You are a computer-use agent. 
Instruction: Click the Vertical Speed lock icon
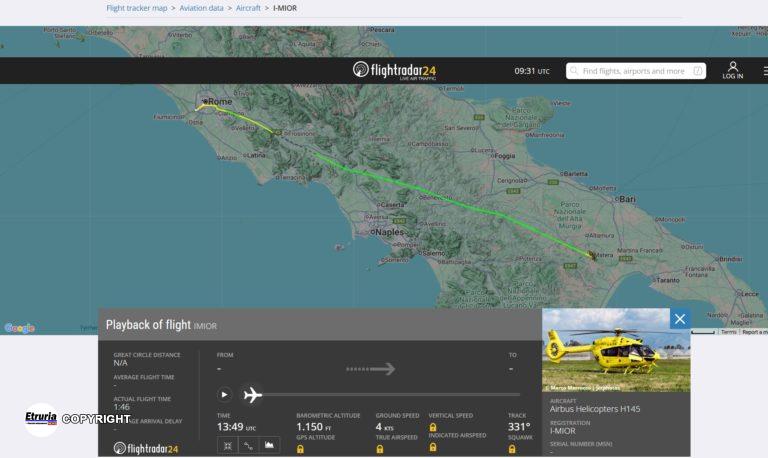[x=432, y=427]
